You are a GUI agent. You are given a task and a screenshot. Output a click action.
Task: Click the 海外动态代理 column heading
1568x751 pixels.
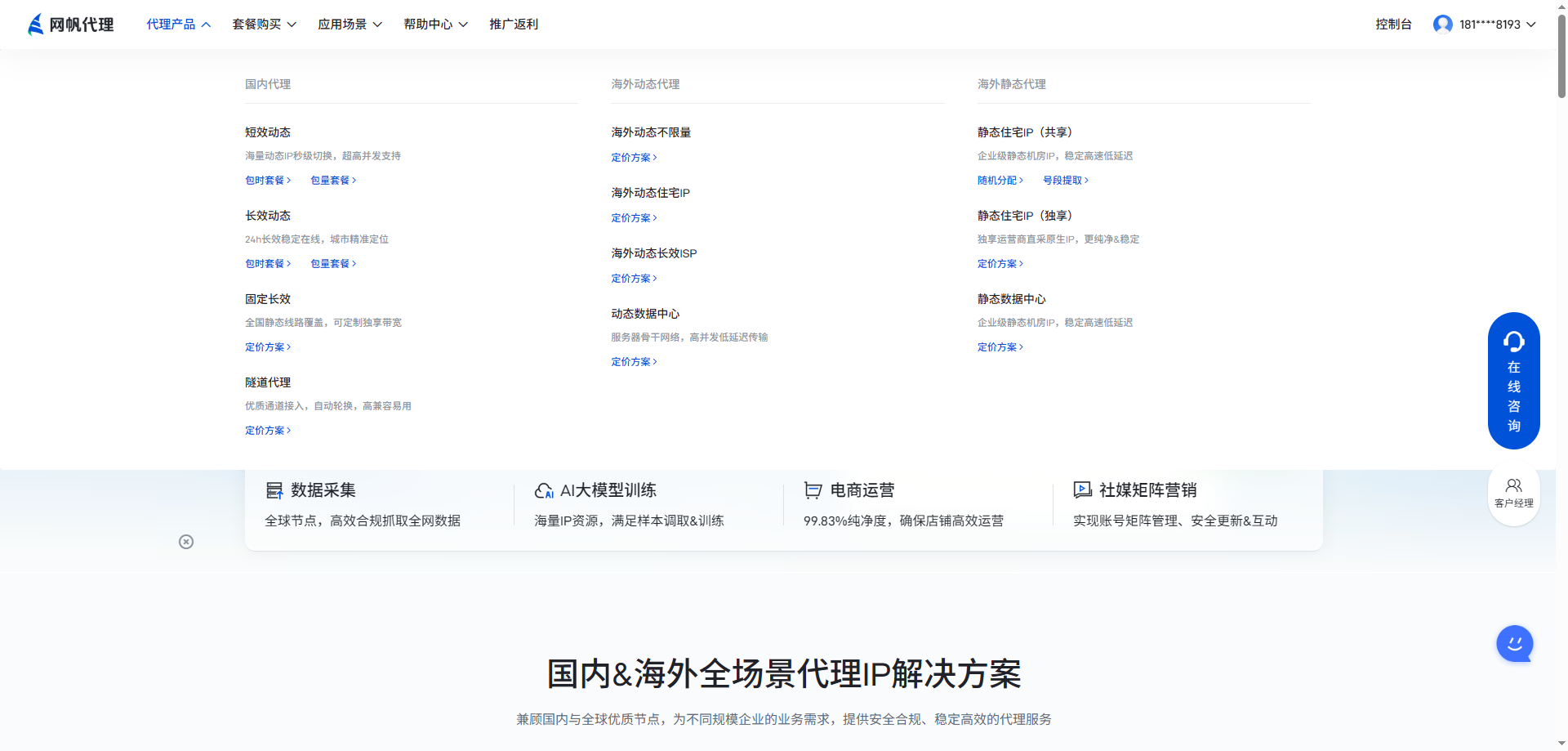[x=645, y=84]
